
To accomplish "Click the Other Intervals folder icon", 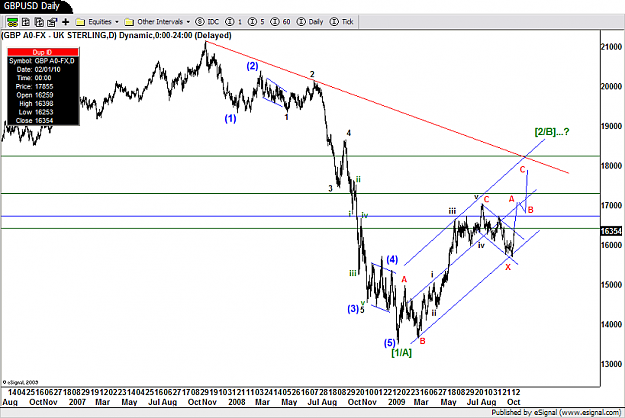I will click(129, 22).
